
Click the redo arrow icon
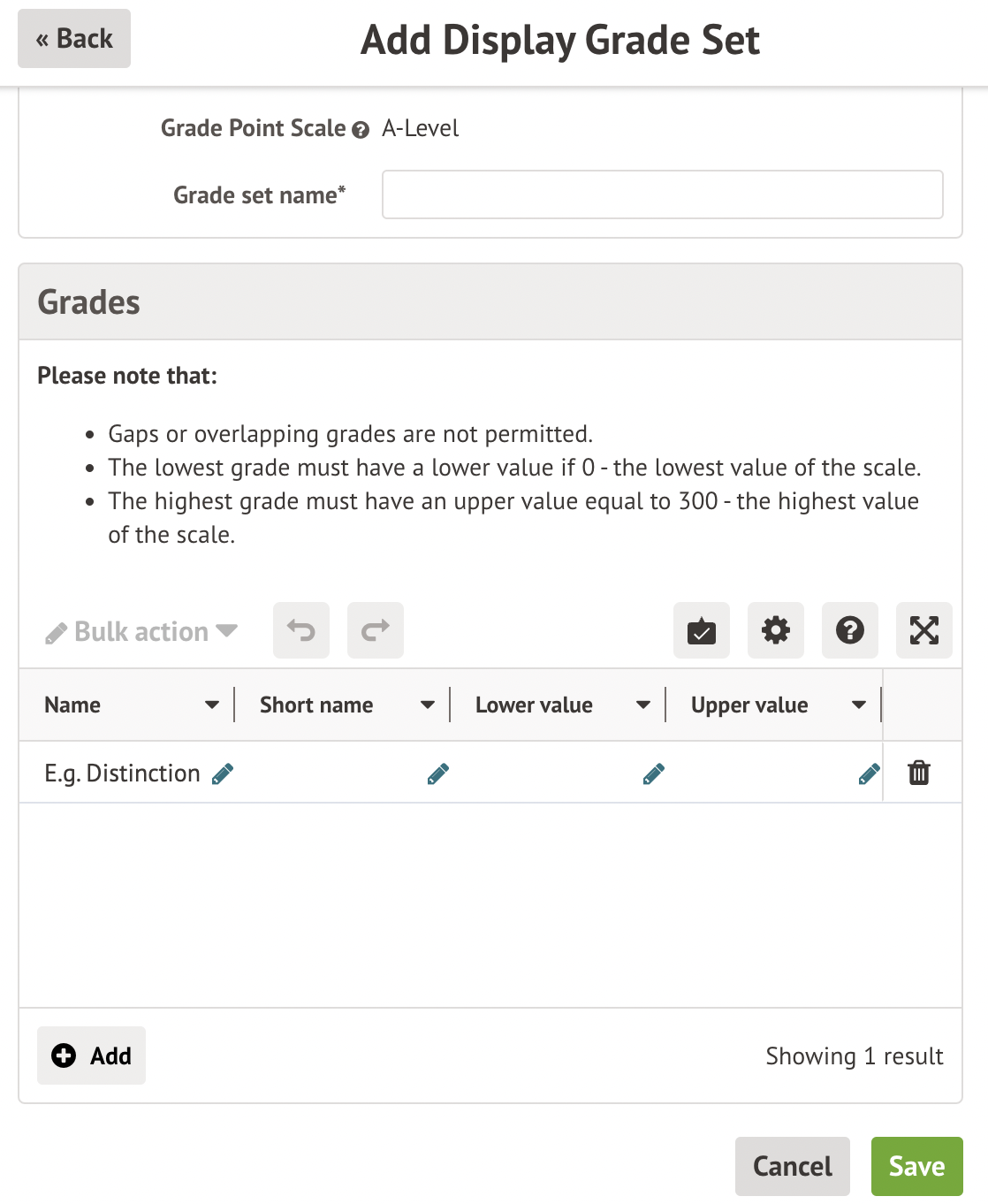point(376,630)
